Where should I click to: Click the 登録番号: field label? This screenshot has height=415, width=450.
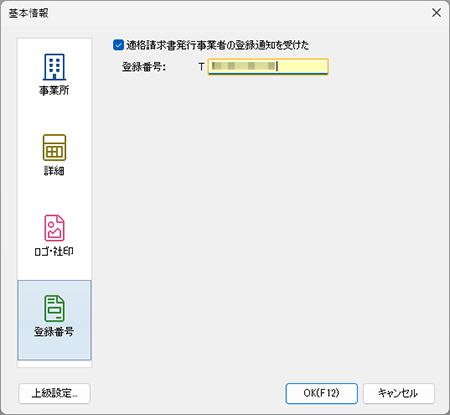pyautogui.click(x=144, y=67)
